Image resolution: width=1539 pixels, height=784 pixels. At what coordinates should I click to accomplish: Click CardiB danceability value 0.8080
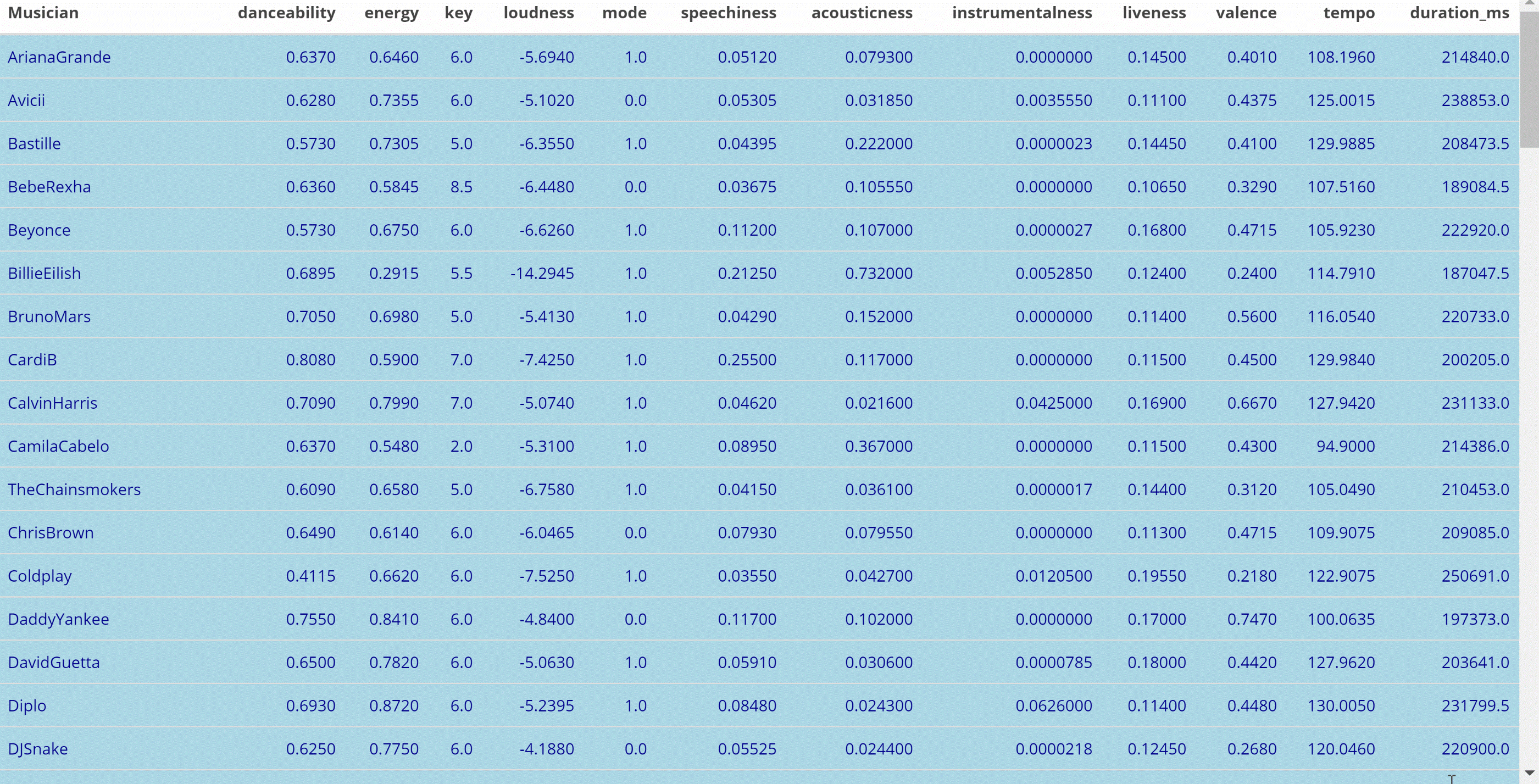click(310, 360)
